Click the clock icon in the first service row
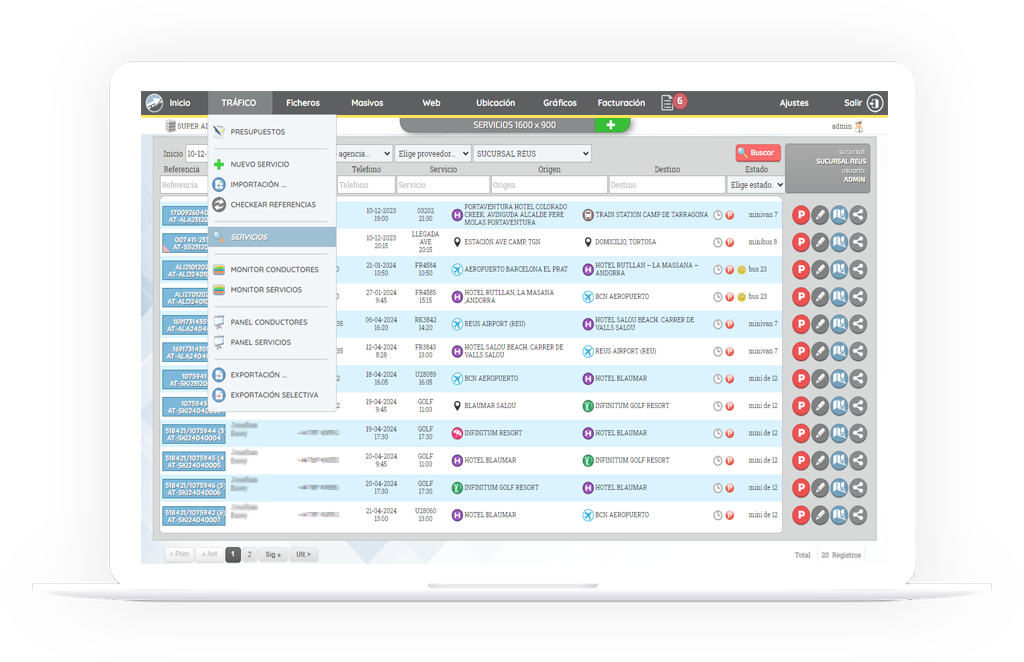This screenshot has width=1024, height=662. (x=718, y=215)
